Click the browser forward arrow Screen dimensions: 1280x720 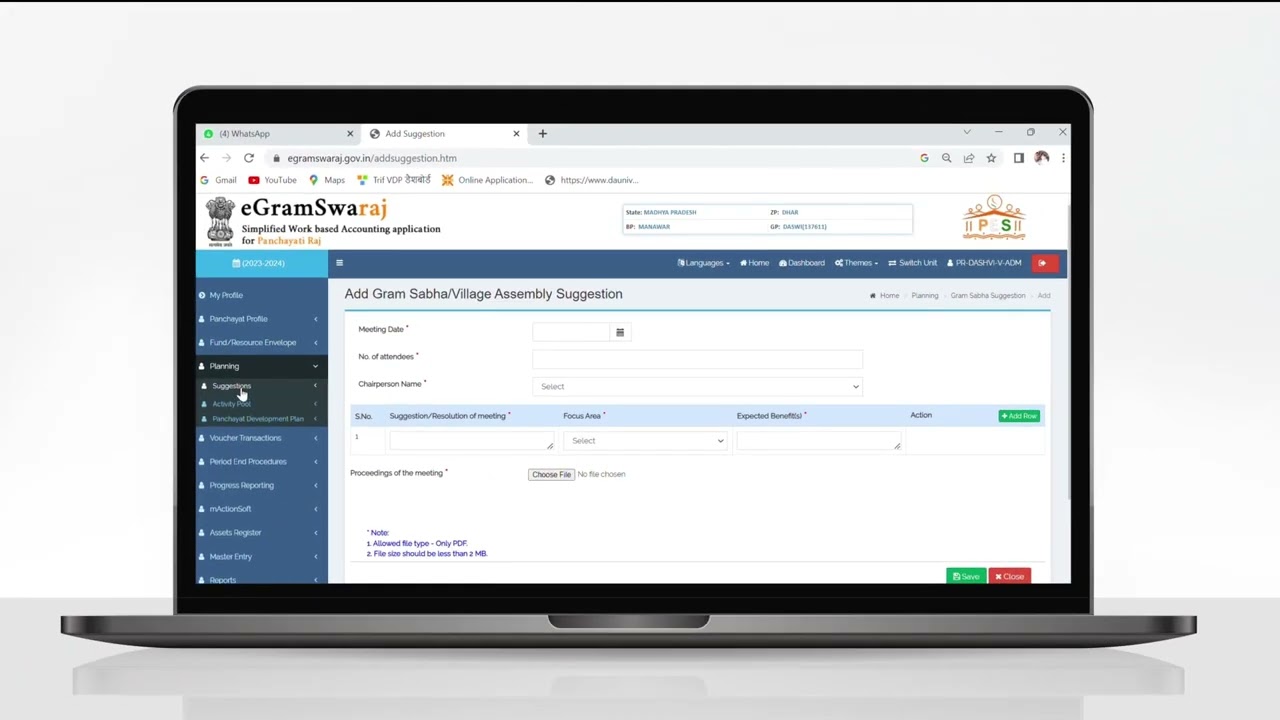(226, 158)
